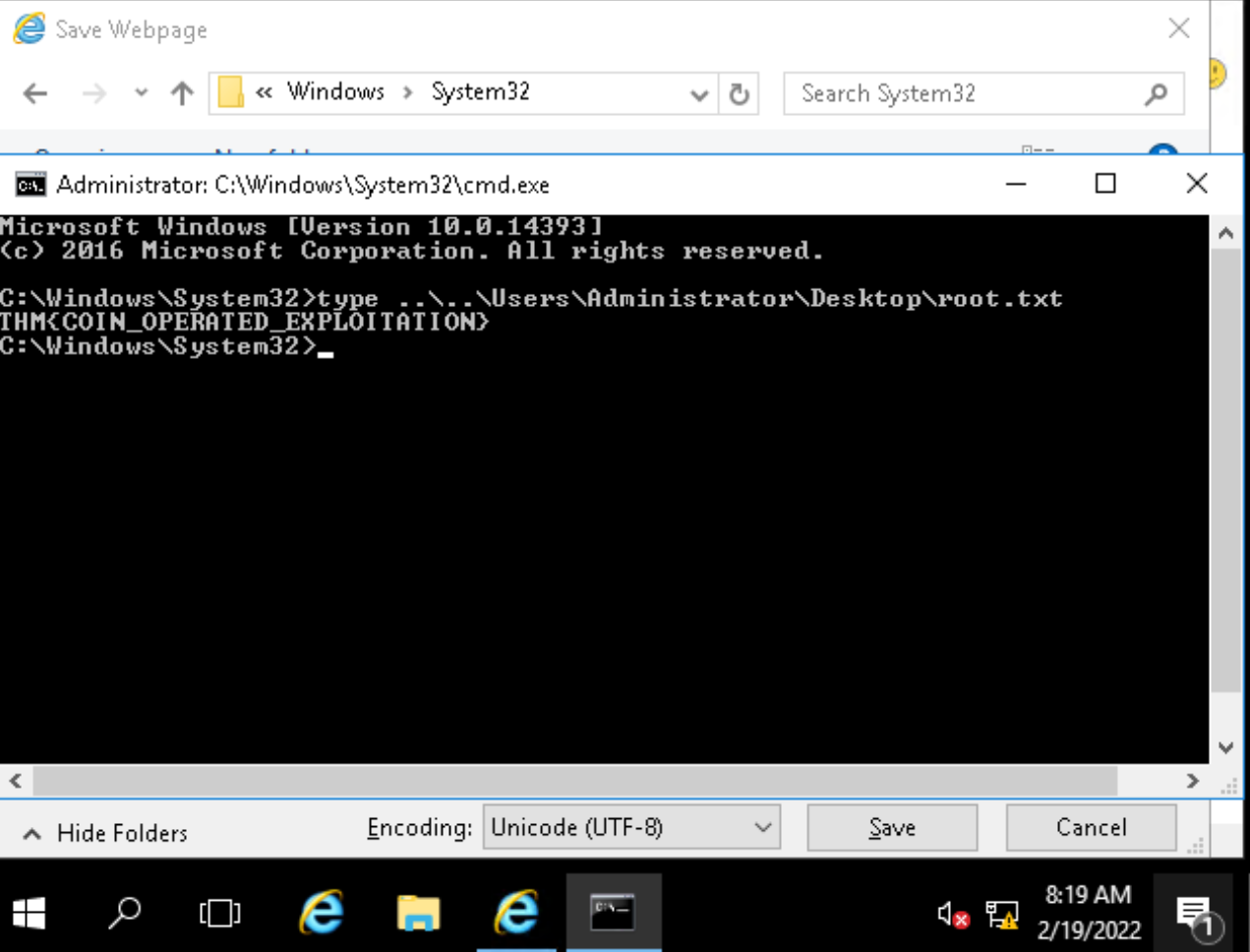Open the Action Center notifications
The image size is (1250, 952).
(x=1197, y=916)
